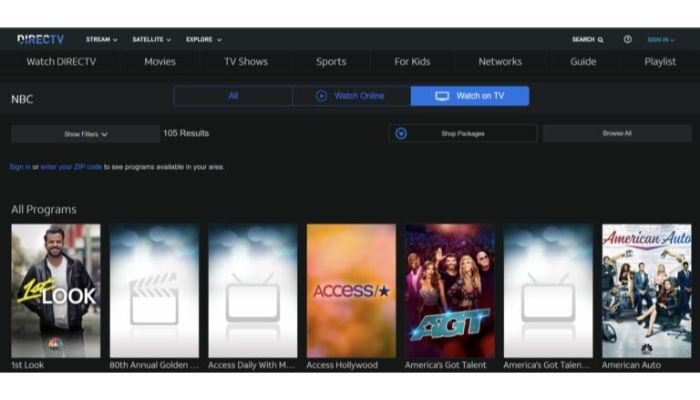Open the SIGN IN dropdown
Viewport: 700px width, 400px height.
(x=661, y=40)
